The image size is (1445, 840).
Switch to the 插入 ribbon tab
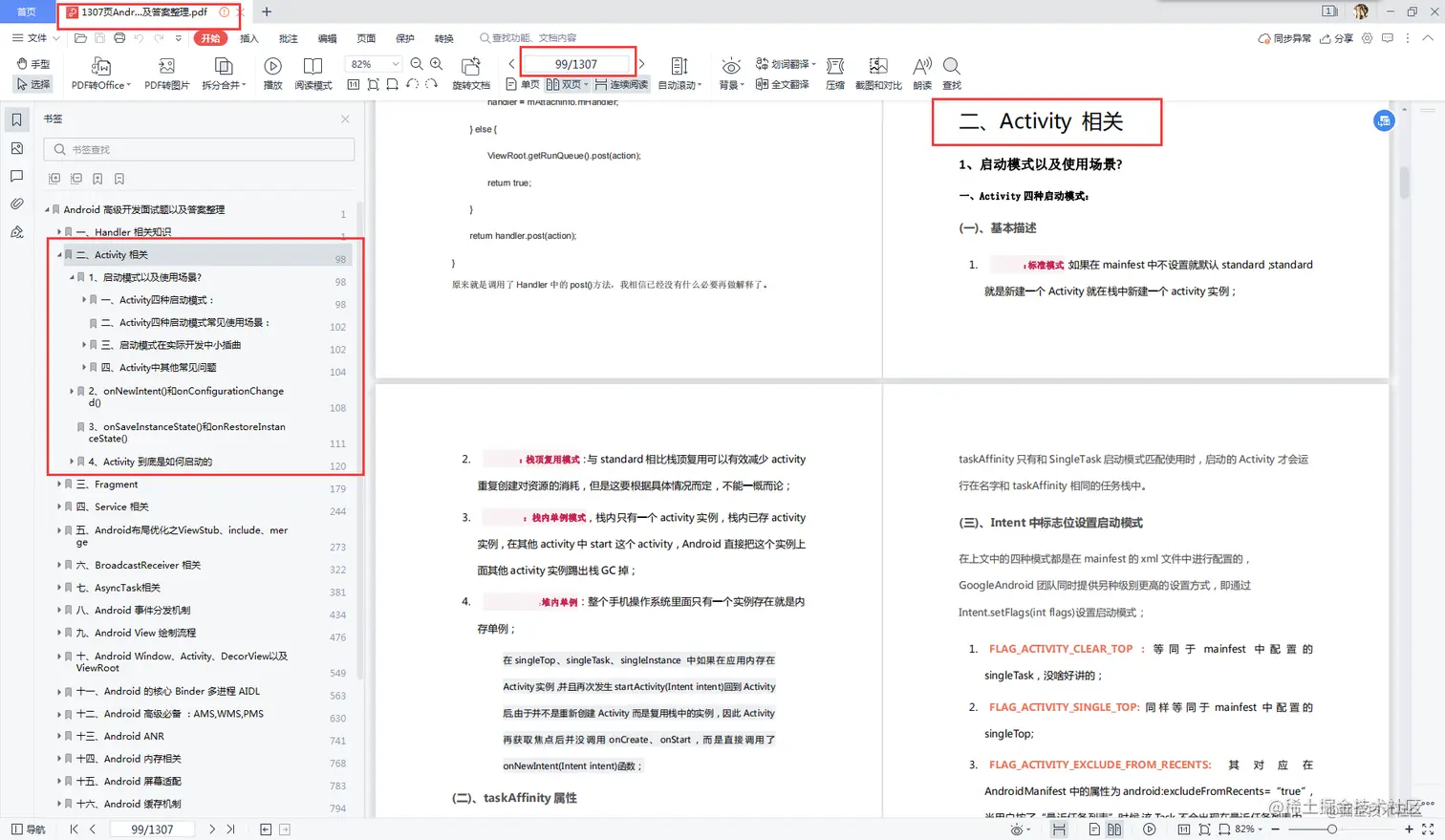[249, 38]
